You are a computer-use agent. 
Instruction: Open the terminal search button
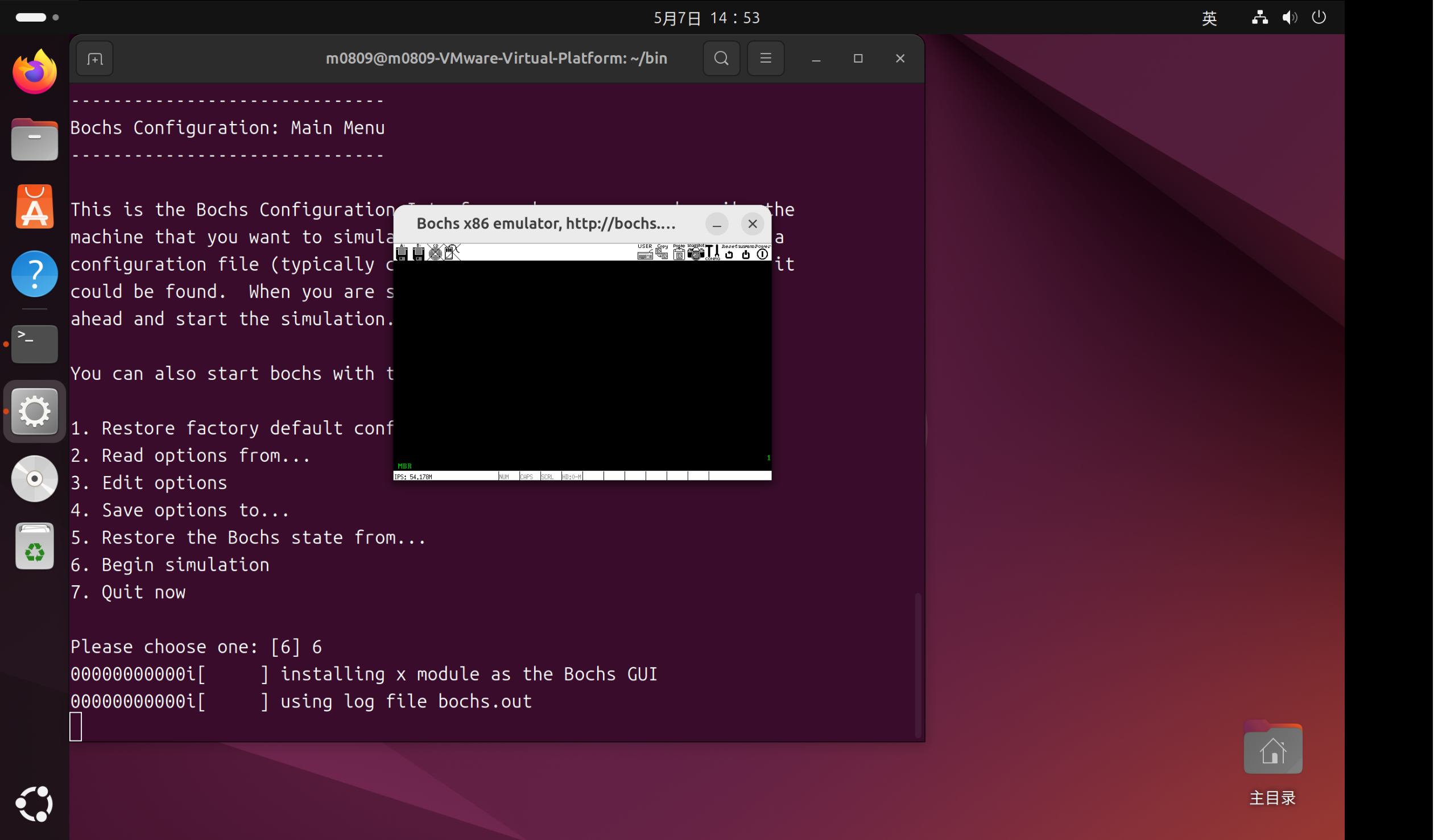coord(722,58)
